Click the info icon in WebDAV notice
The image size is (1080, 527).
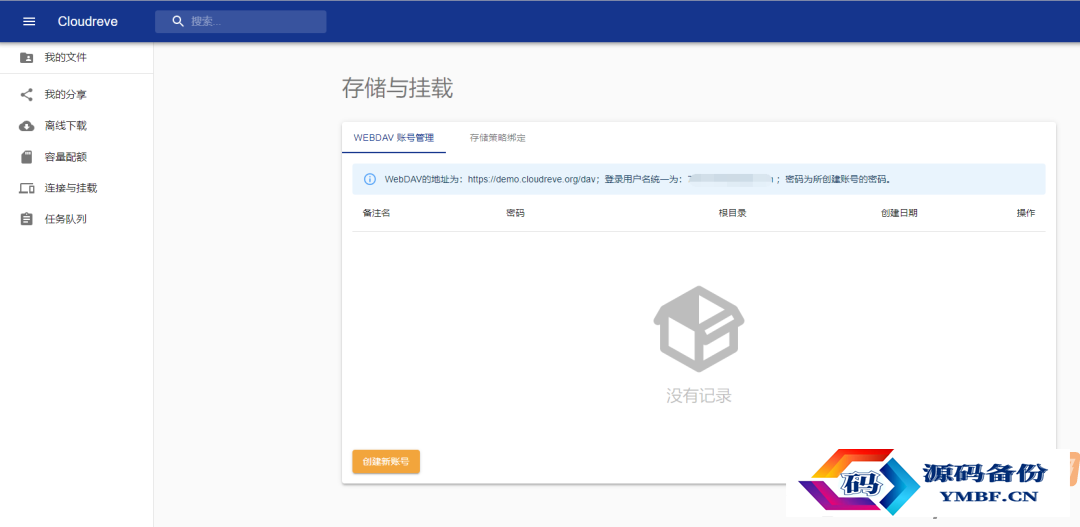[370, 179]
